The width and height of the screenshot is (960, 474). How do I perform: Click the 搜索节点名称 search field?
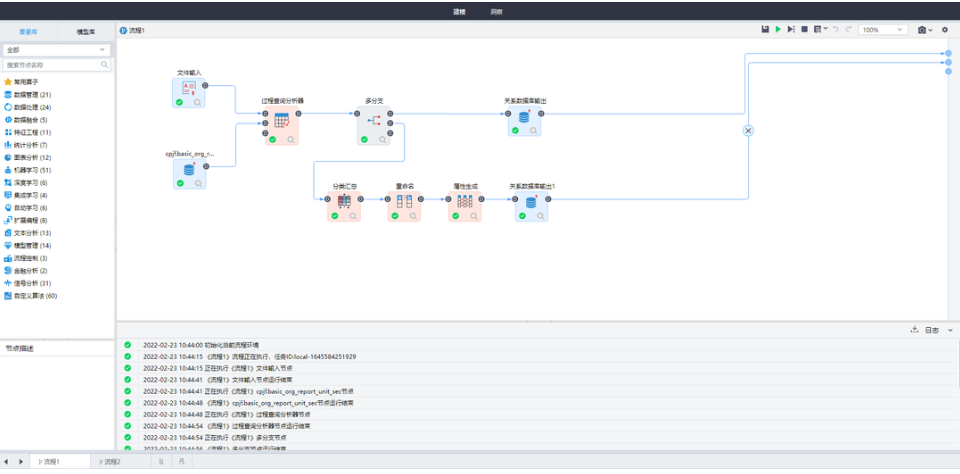point(52,65)
